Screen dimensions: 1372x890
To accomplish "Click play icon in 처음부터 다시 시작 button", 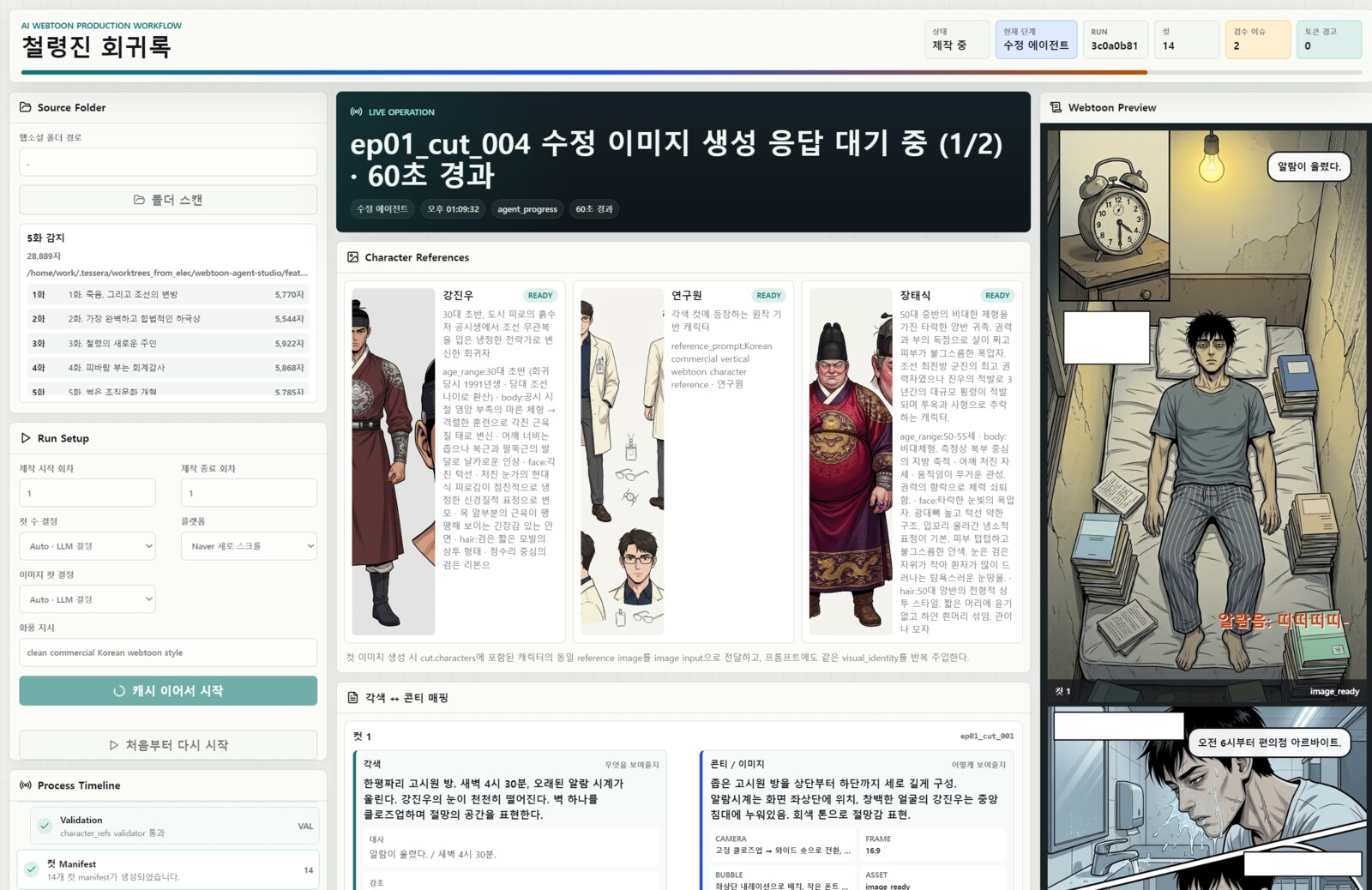I will click(114, 745).
